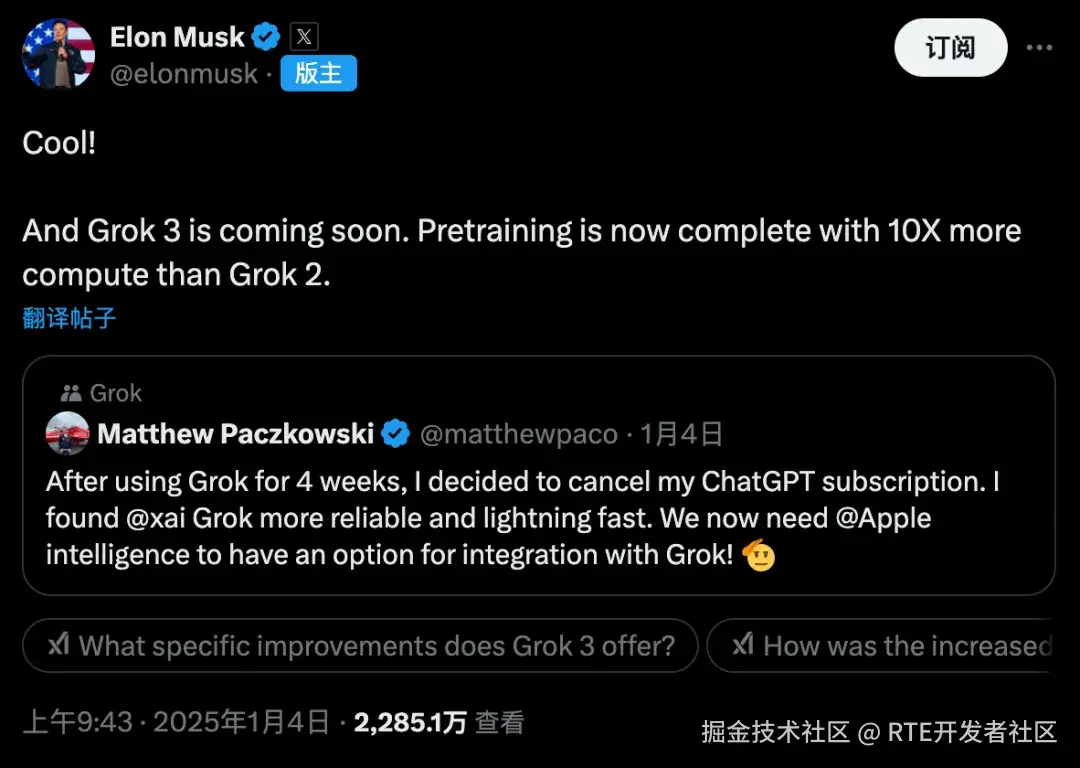Open Matthew Paczkowski's avatar
Image resolution: width=1080 pixels, height=768 pixels.
click(x=68, y=434)
